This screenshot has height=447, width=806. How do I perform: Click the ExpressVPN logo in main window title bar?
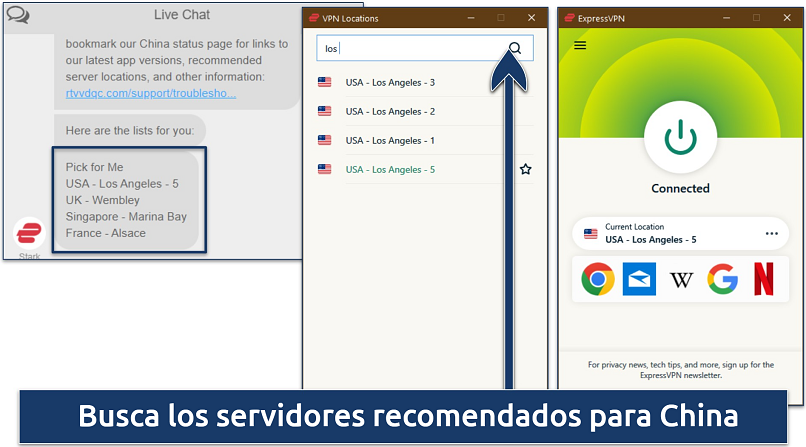569,18
